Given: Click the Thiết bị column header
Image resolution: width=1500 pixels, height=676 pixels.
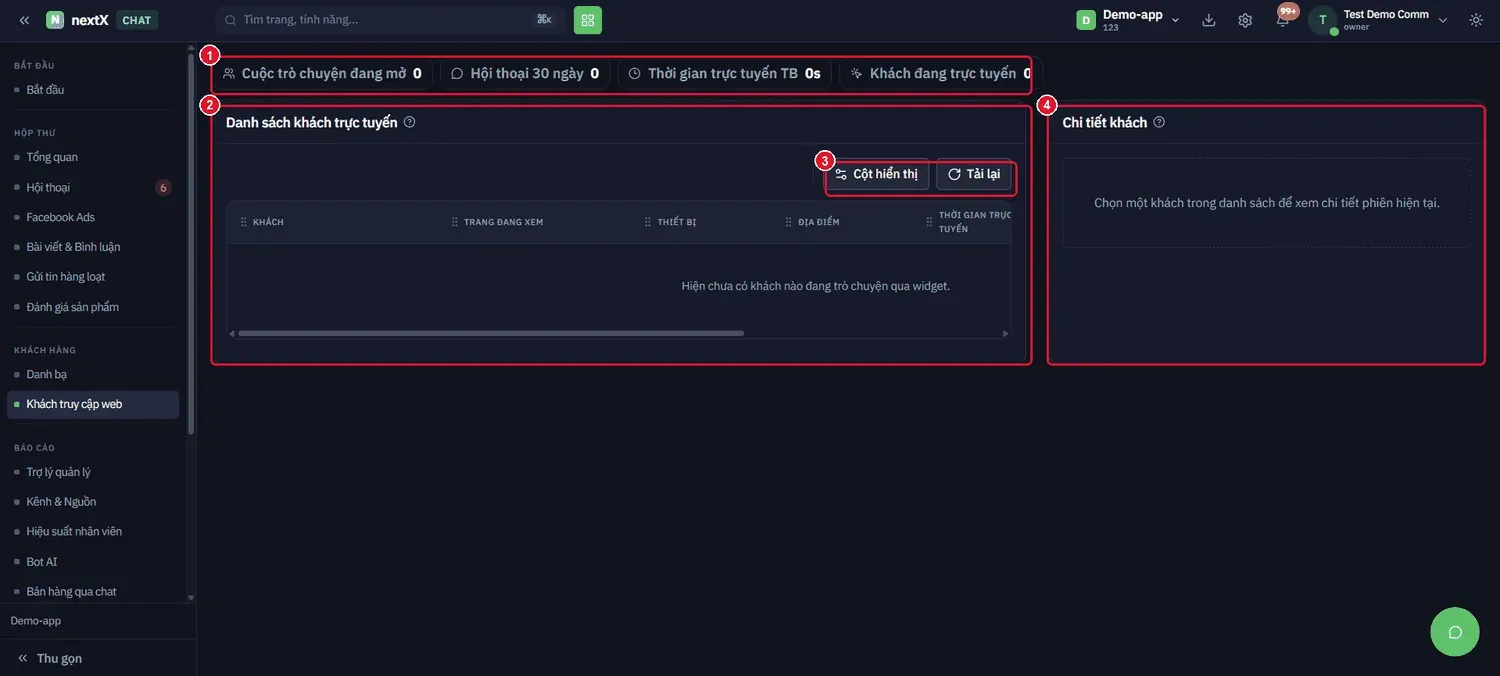Looking at the screenshot, I should (677, 222).
